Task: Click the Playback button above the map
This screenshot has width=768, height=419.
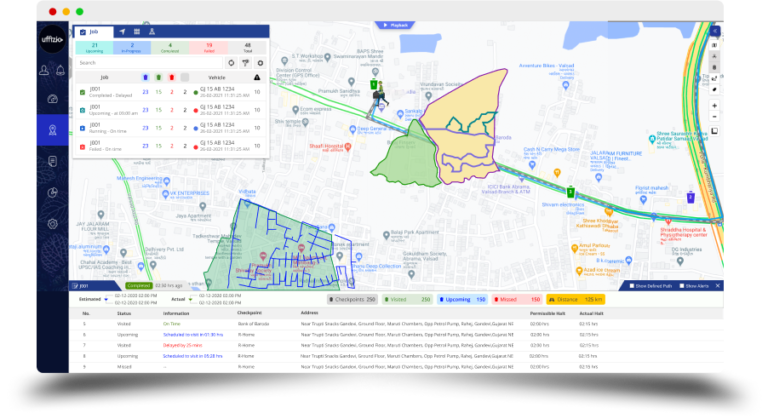Action: pyautogui.click(x=396, y=25)
